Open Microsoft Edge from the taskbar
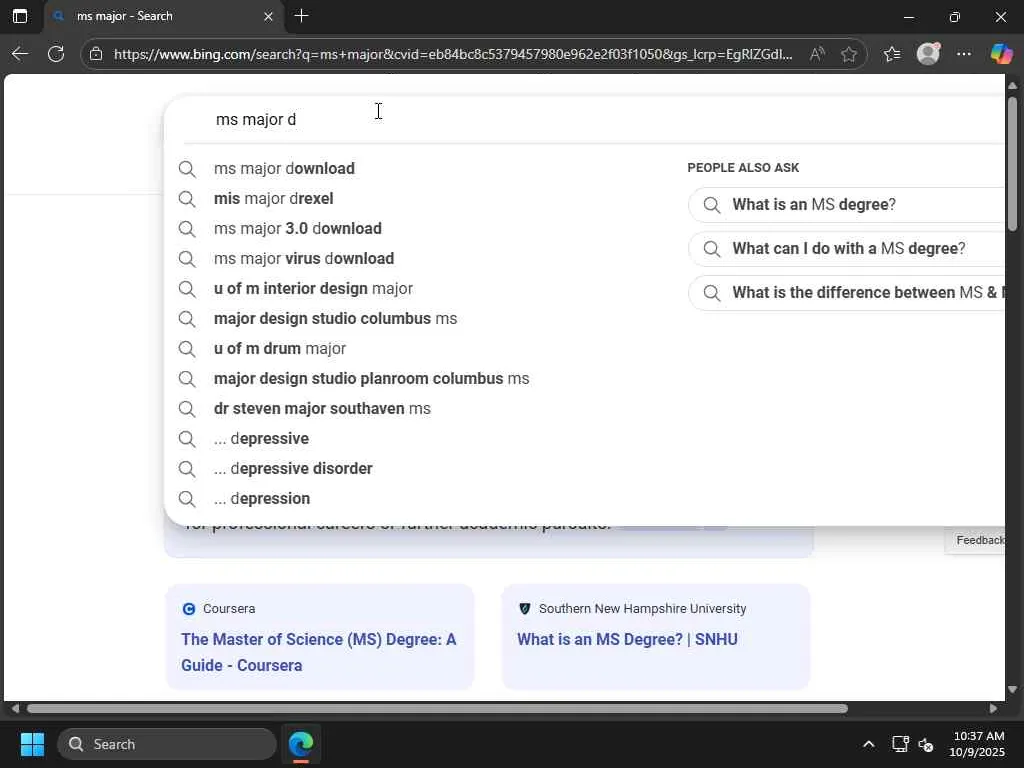The width and height of the screenshot is (1024, 768). coord(301,744)
